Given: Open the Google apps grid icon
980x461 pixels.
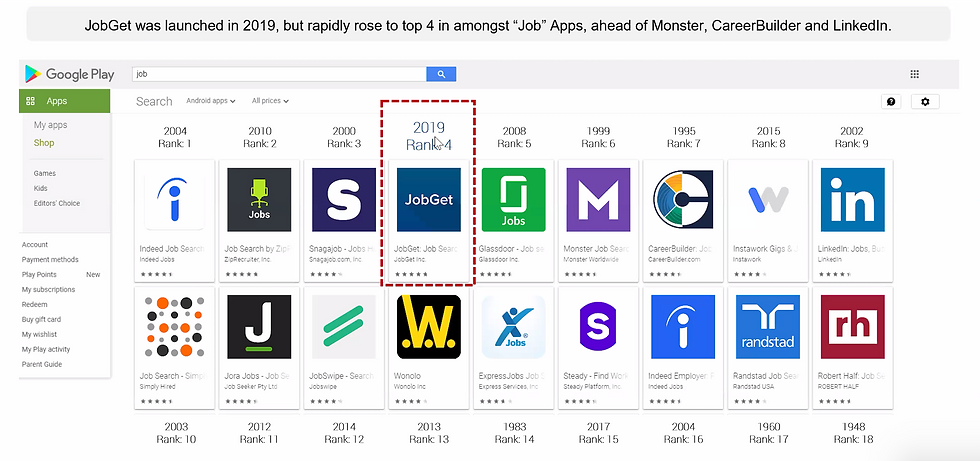Looking at the screenshot, I should [x=914, y=74].
